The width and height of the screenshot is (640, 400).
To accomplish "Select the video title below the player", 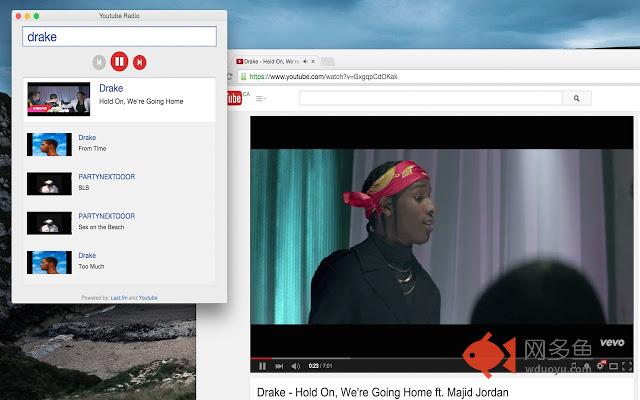I will (383, 392).
